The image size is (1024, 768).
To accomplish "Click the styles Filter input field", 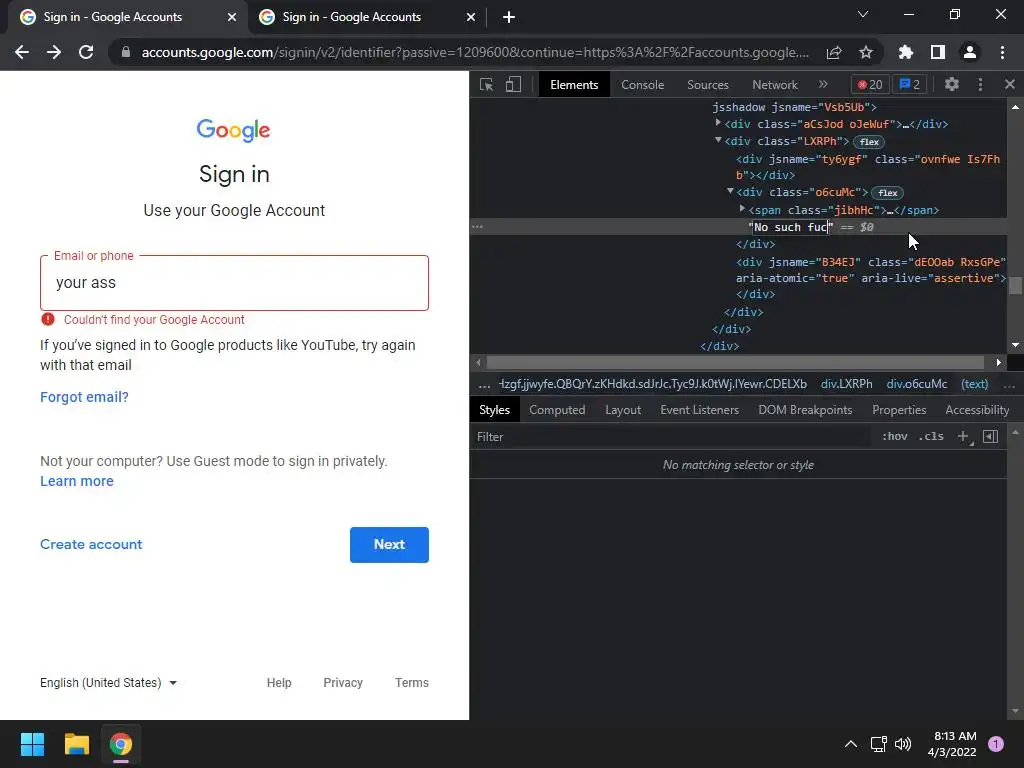I will 671,437.
